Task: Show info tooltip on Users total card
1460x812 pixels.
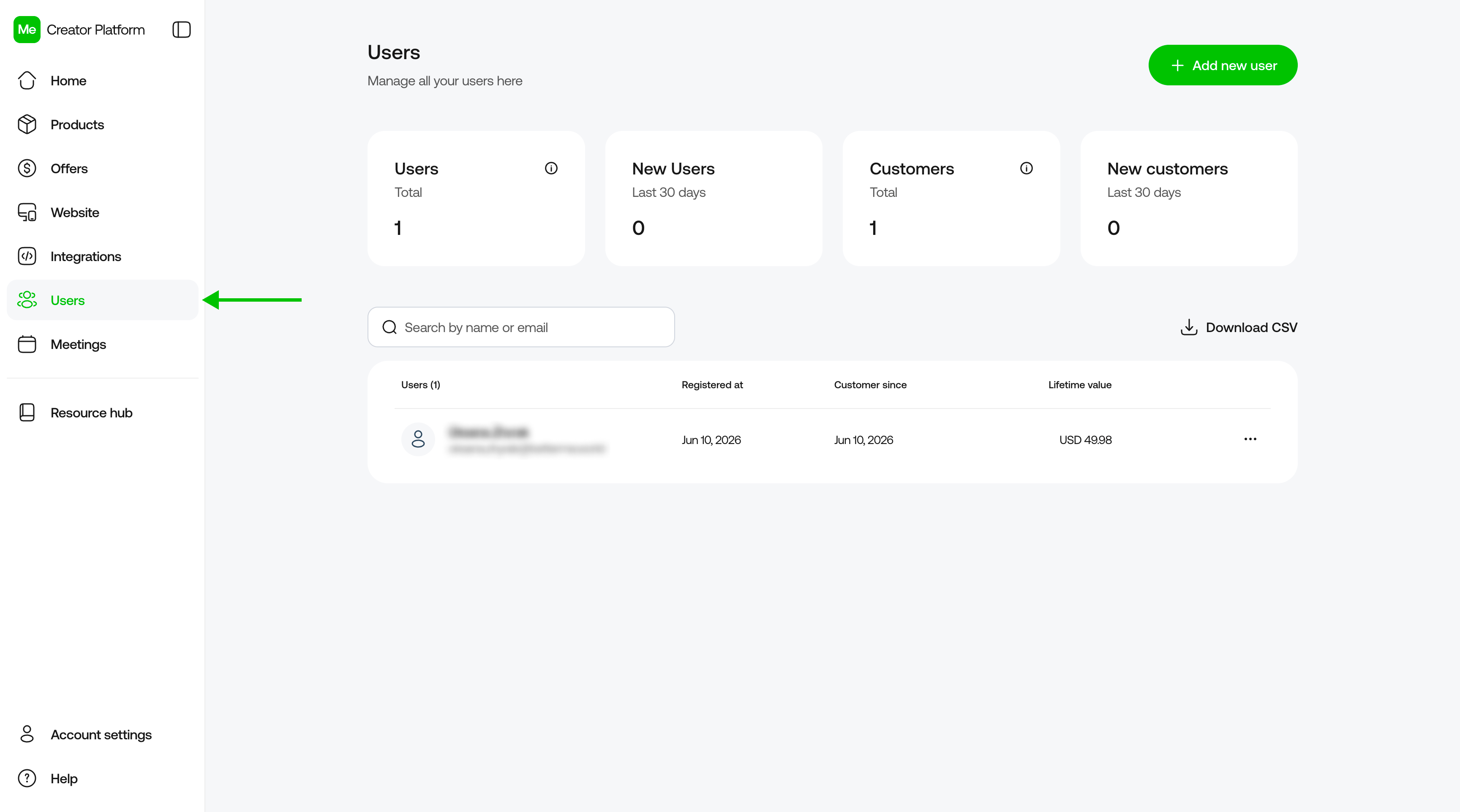Action: tap(551, 168)
